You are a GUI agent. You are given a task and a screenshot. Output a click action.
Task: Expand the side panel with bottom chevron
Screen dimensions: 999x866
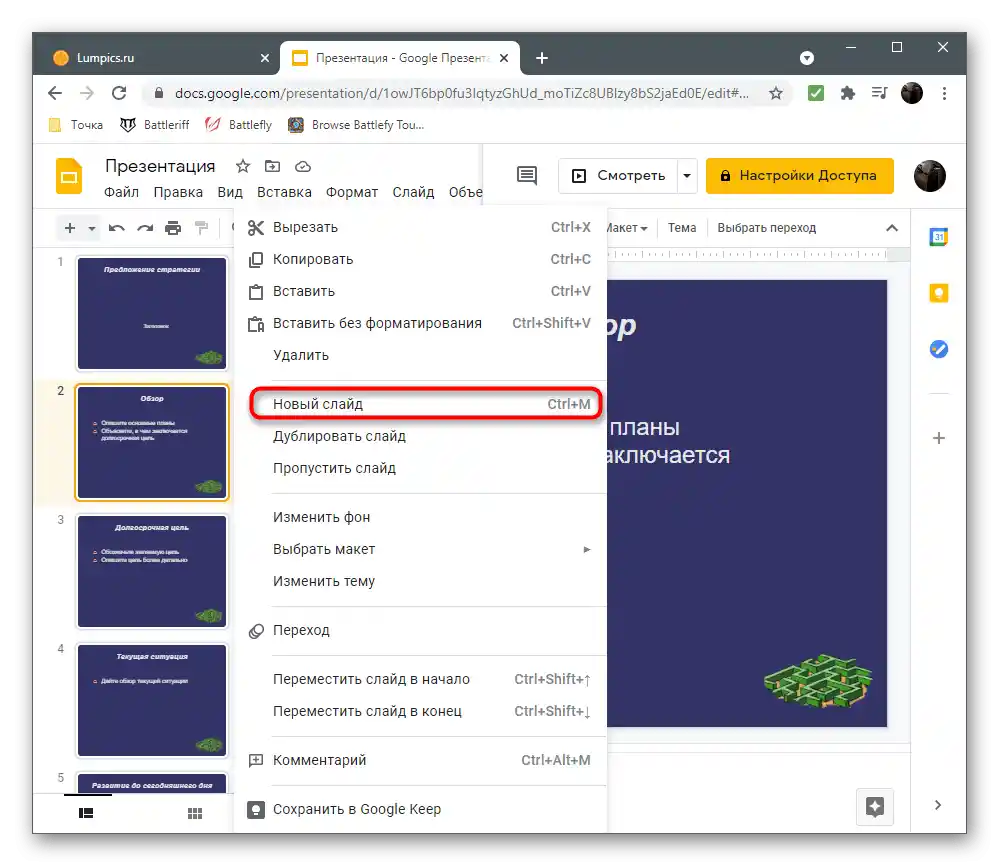938,805
